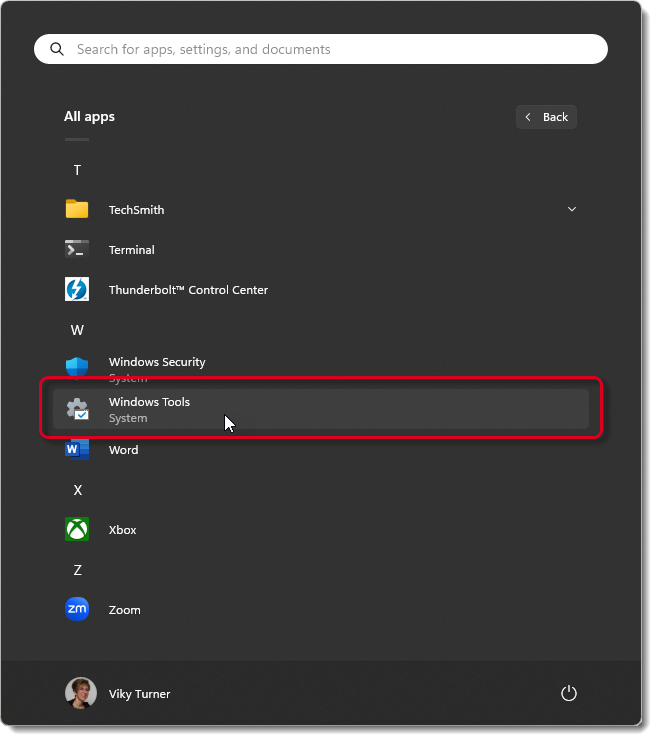Click the search magnifier icon
This screenshot has width=657, height=741.
point(57,49)
